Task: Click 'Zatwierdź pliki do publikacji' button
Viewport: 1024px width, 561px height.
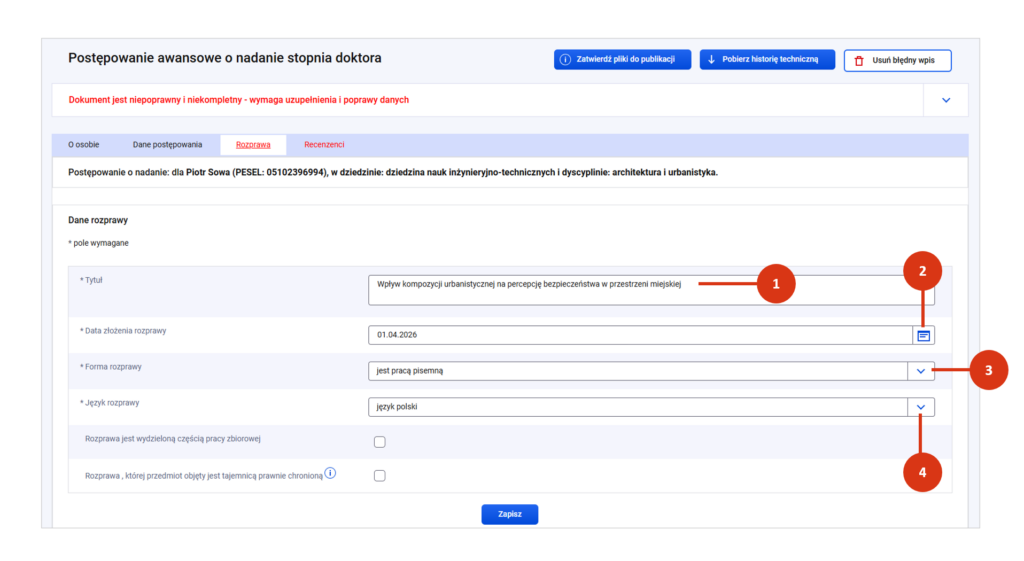Action: (622, 60)
